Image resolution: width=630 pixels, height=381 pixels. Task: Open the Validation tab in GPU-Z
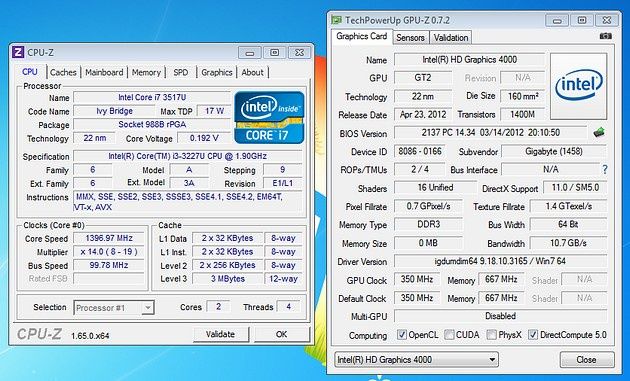(x=451, y=37)
